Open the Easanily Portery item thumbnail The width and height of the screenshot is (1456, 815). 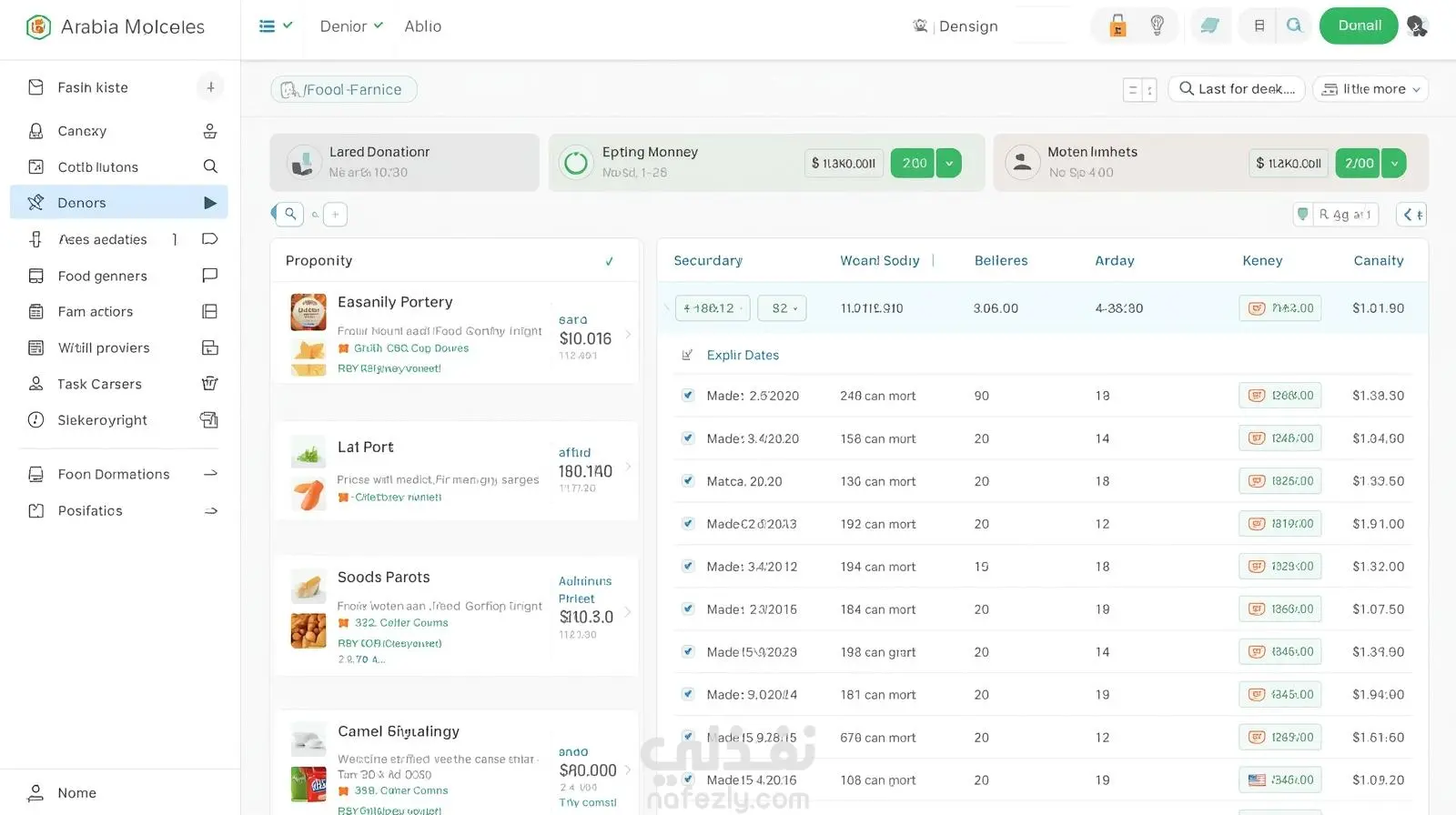pyautogui.click(x=308, y=312)
